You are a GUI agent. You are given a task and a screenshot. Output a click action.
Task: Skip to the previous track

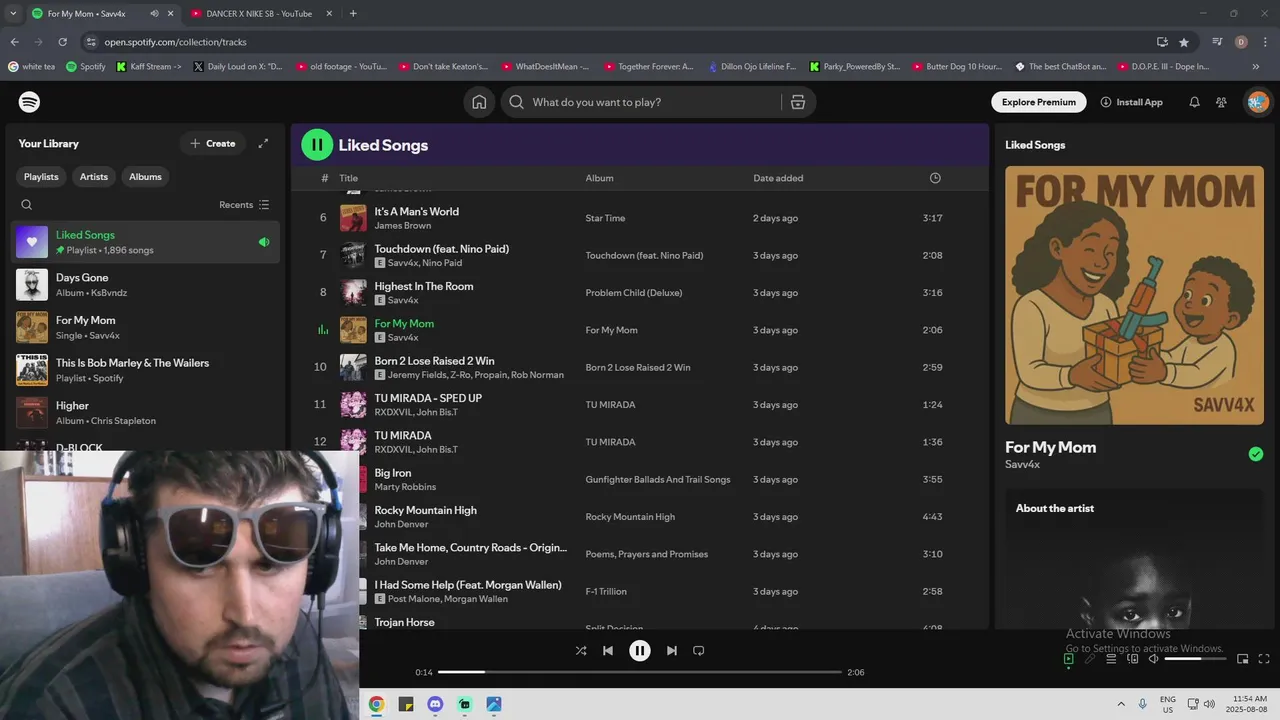click(607, 651)
